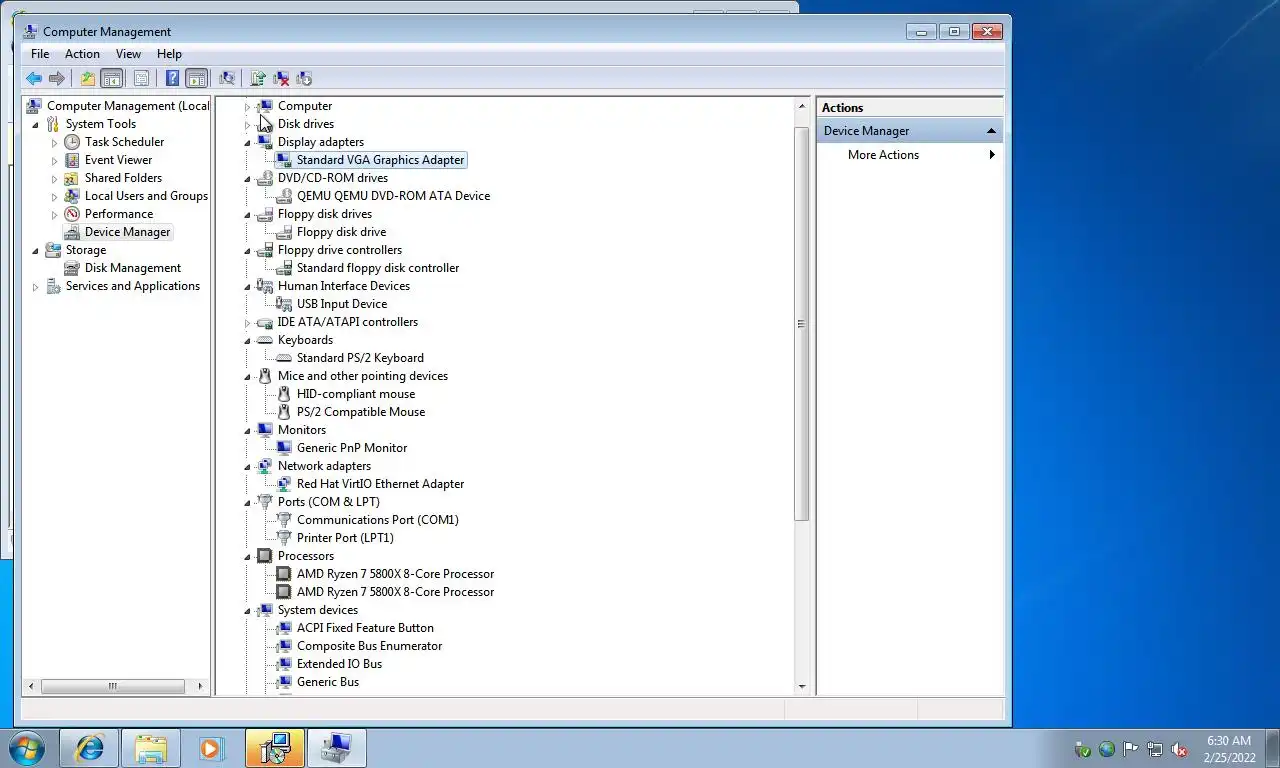Click the Disable device toolbar icon
The height and width of the screenshot is (768, 1280).
(x=304, y=78)
